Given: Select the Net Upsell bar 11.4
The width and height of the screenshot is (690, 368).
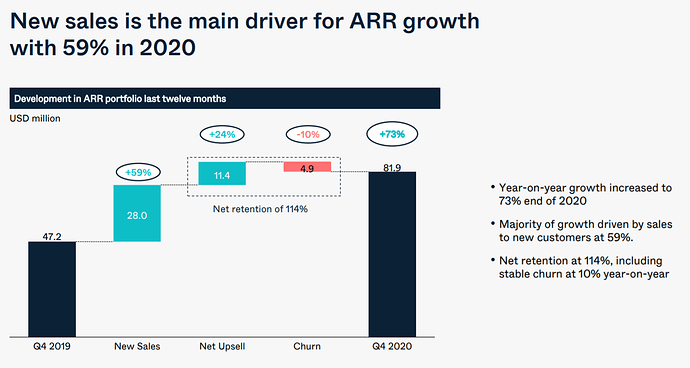Looking at the screenshot, I should coord(222,173).
